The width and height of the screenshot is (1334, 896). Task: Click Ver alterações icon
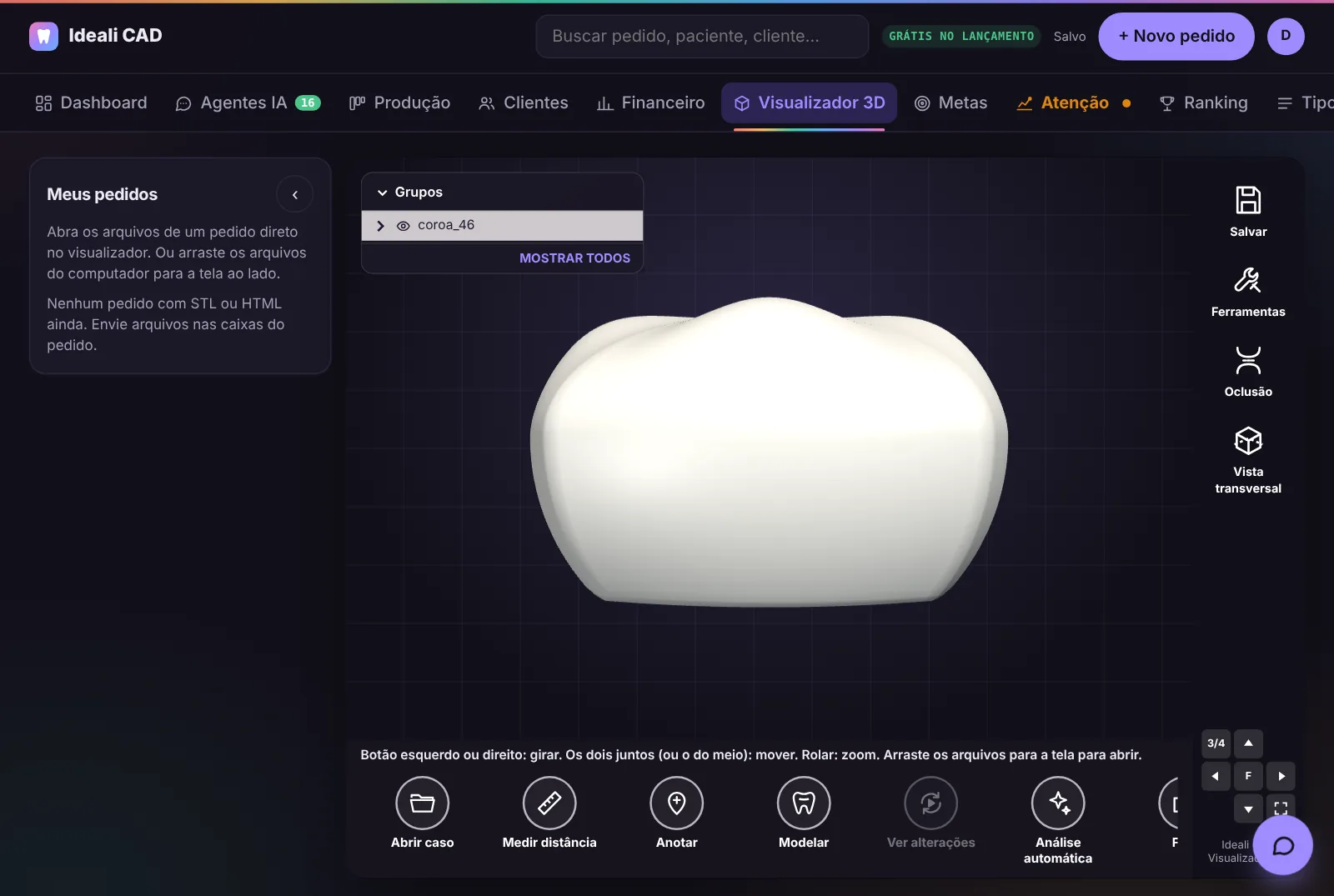pos(931,803)
